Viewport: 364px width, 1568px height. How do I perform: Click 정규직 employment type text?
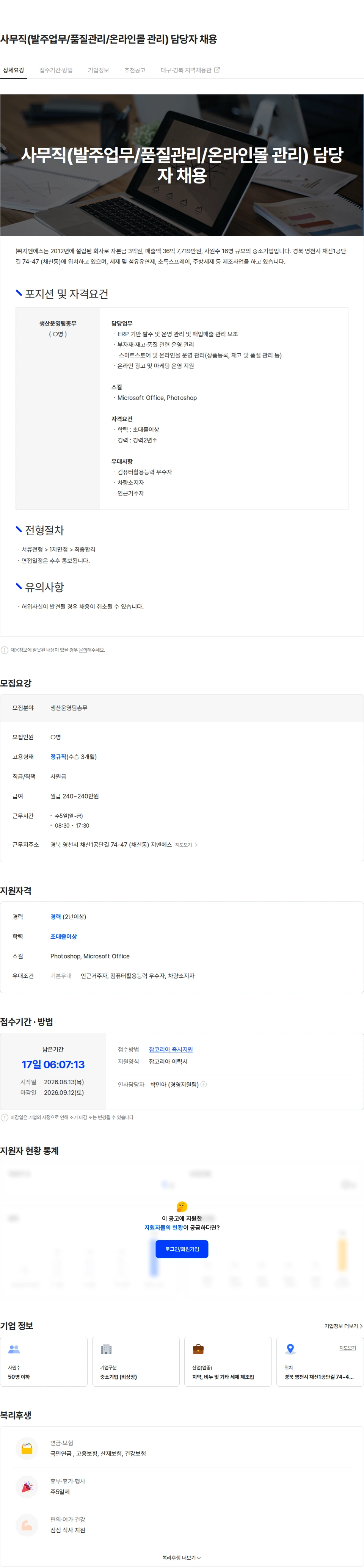pos(58,757)
